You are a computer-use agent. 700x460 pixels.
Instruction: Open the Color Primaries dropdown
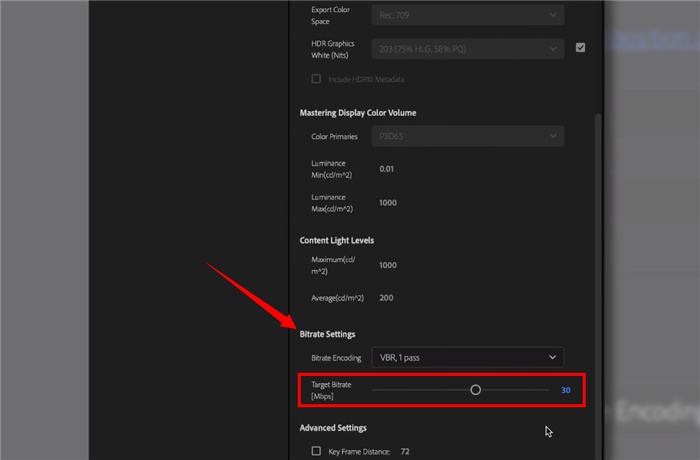coord(467,136)
